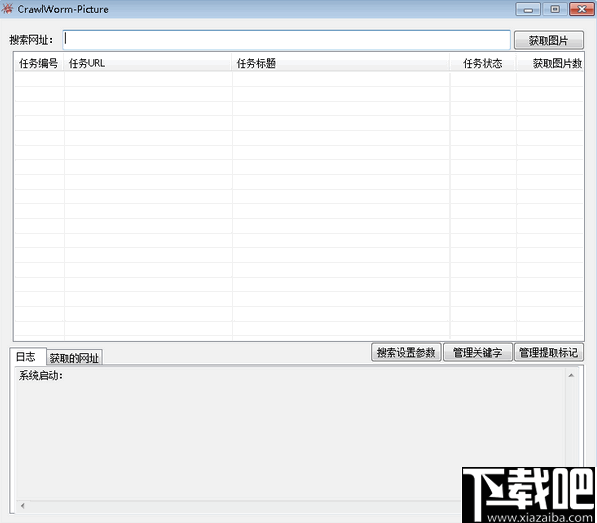Sort by 任务URL column header
Screen dimensions: 597x523
pos(148,63)
